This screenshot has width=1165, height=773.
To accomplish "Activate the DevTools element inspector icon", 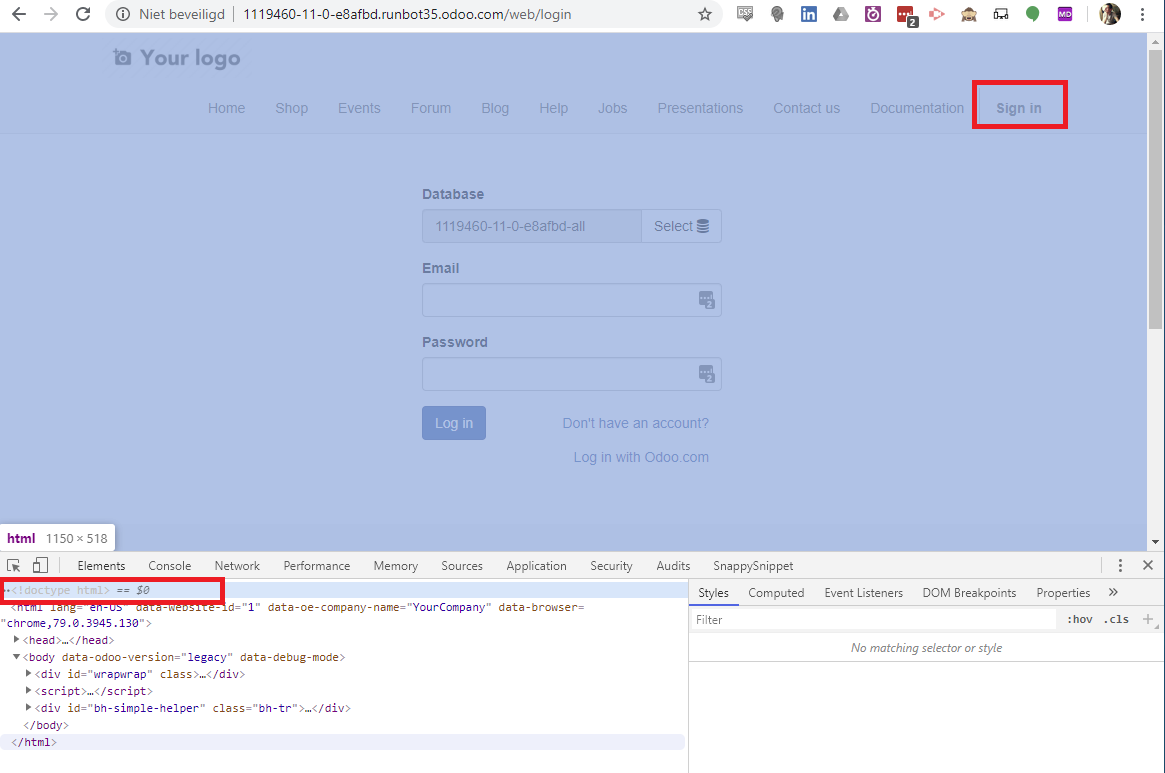I will (13, 566).
